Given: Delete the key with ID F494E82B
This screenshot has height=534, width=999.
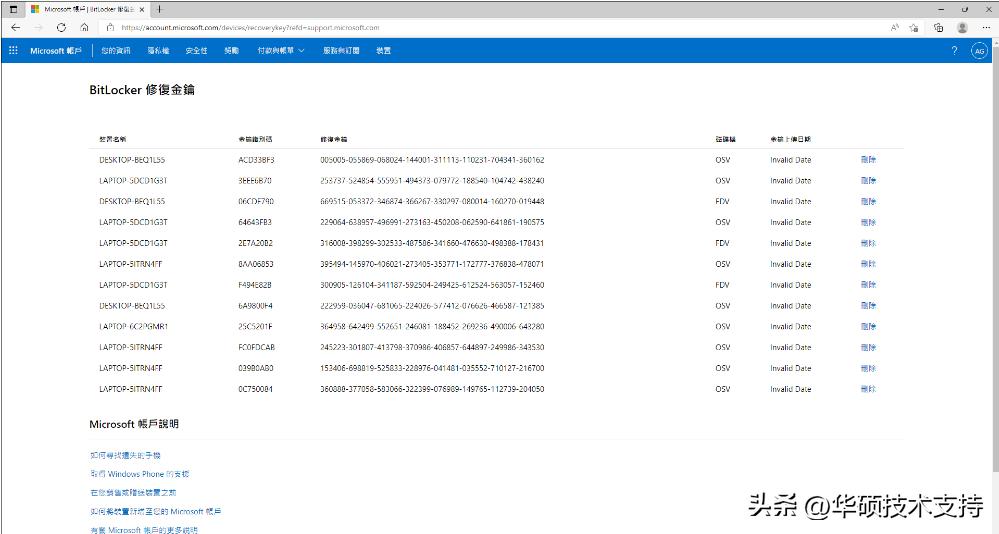Looking at the screenshot, I should click(868, 285).
